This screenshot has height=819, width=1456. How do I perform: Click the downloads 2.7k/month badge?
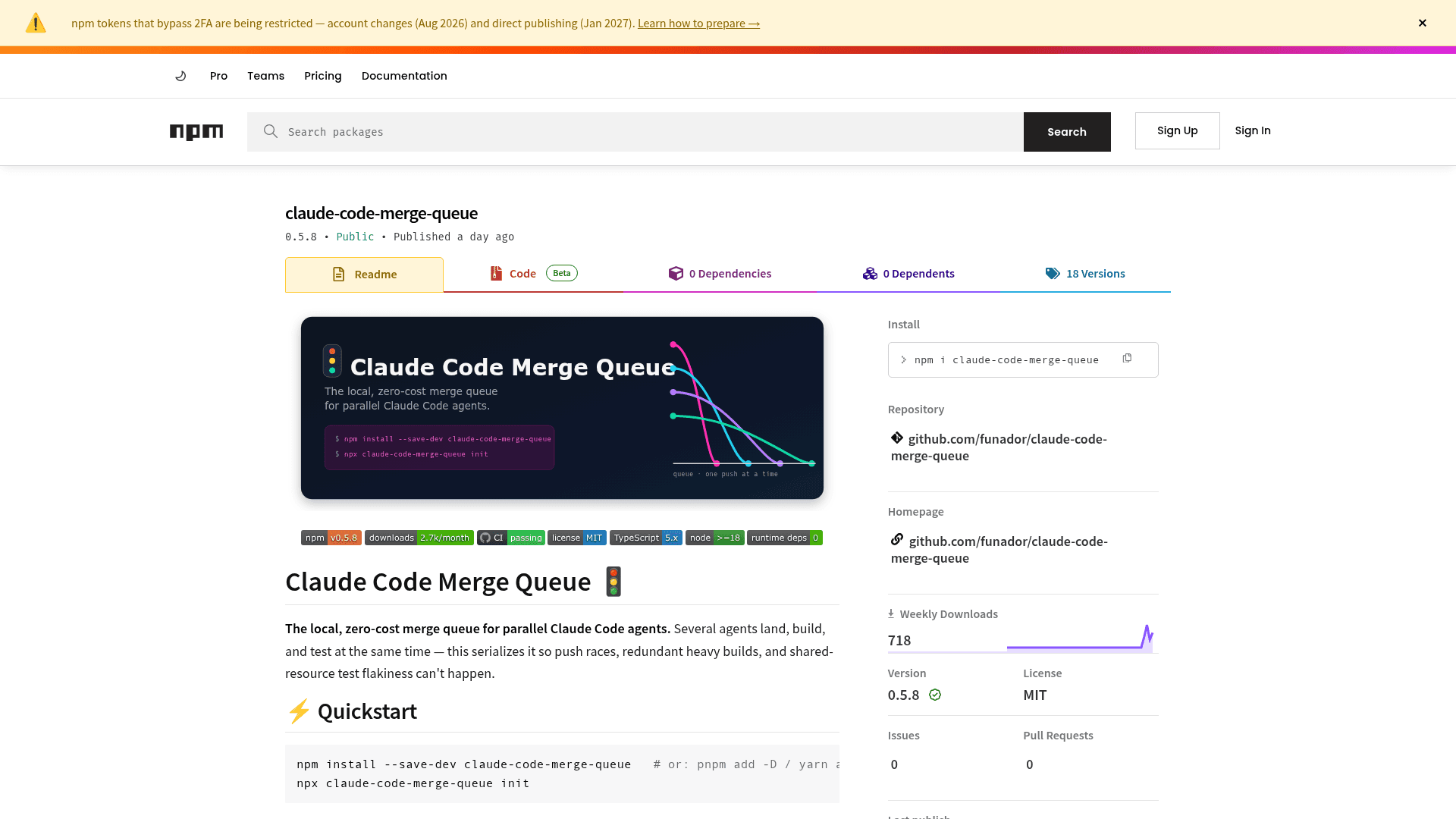point(419,538)
